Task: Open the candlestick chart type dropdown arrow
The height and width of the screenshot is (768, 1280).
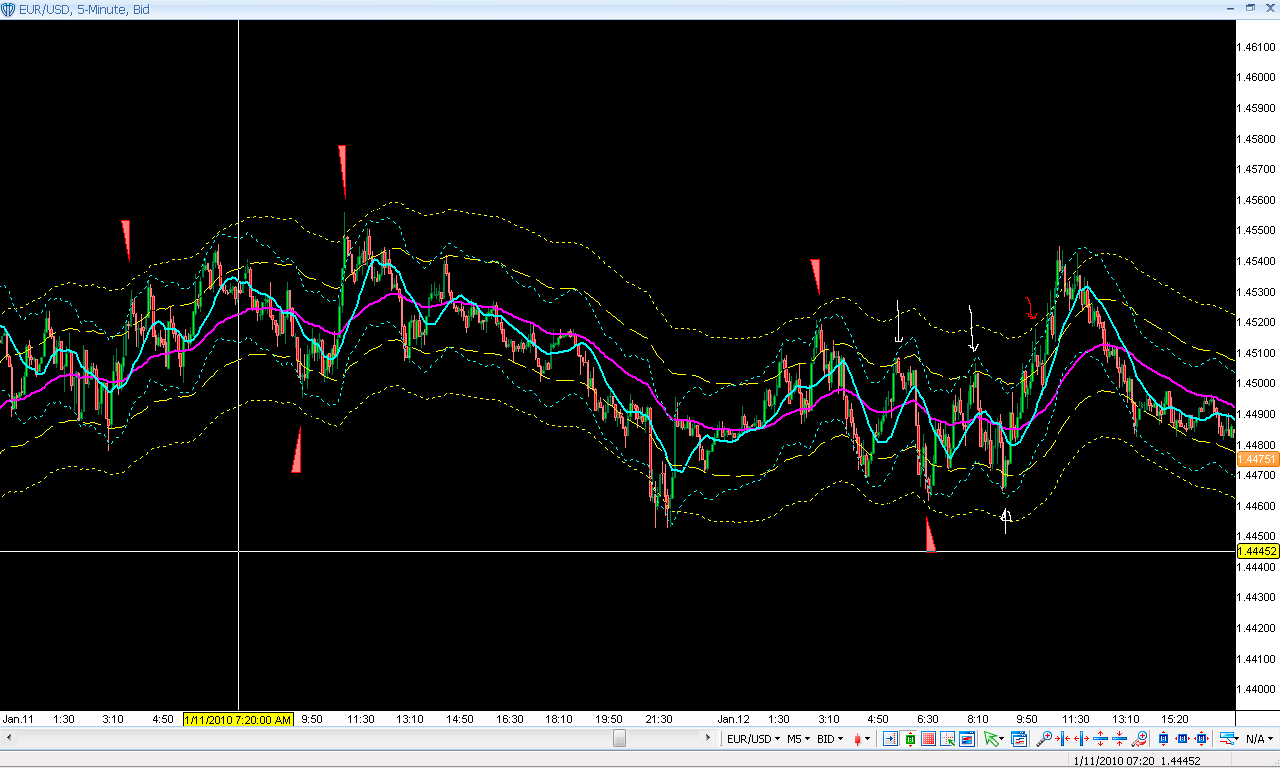Action: (868, 739)
